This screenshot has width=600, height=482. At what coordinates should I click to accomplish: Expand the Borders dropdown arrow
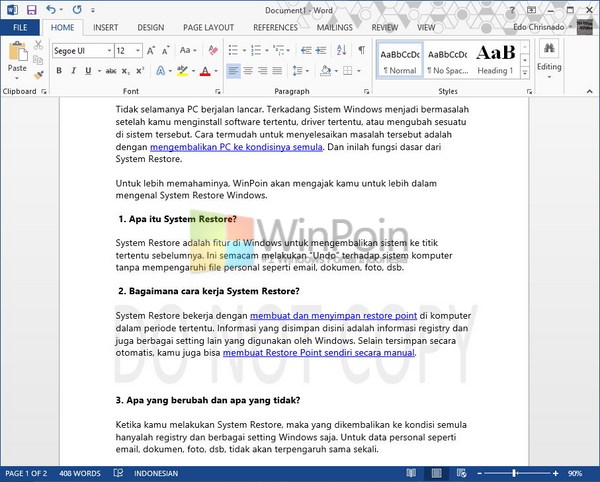coord(359,71)
